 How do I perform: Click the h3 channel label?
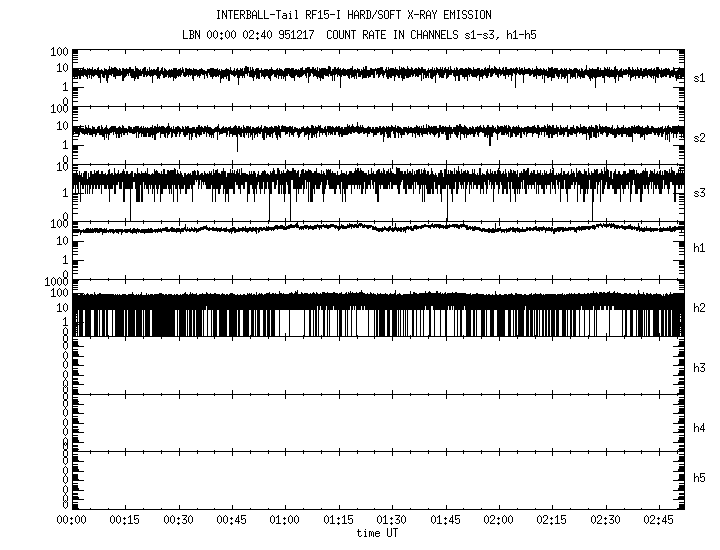(699, 368)
